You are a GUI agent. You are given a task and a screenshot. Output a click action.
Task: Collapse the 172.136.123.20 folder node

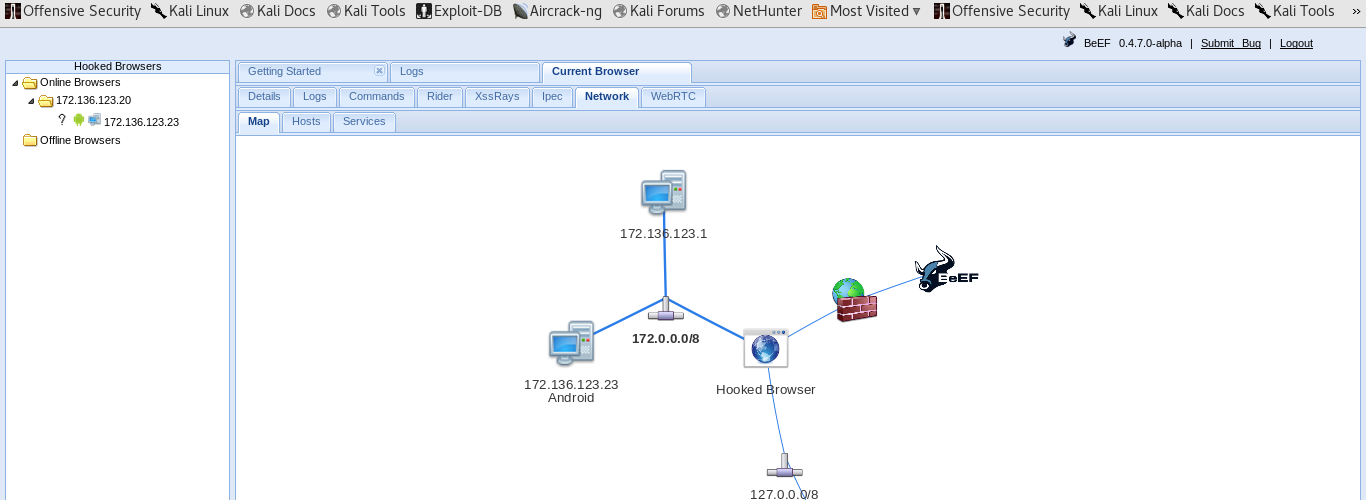coord(31,101)
